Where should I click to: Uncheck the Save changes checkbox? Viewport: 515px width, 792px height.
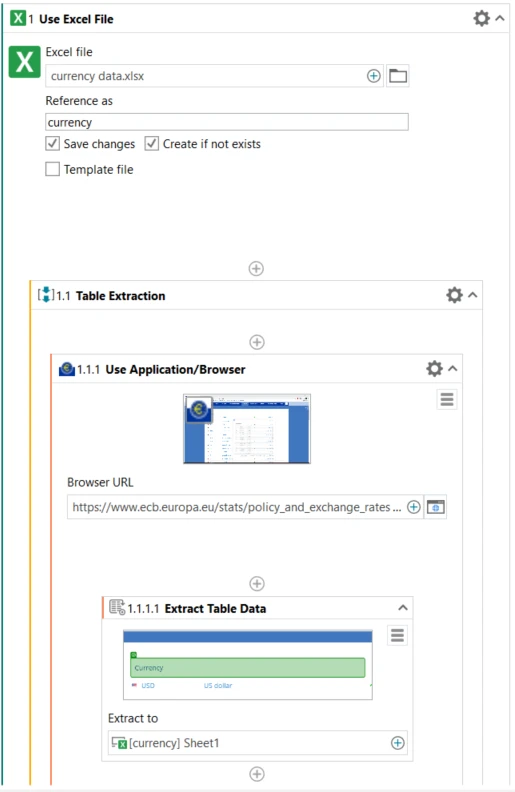[53, 143]
